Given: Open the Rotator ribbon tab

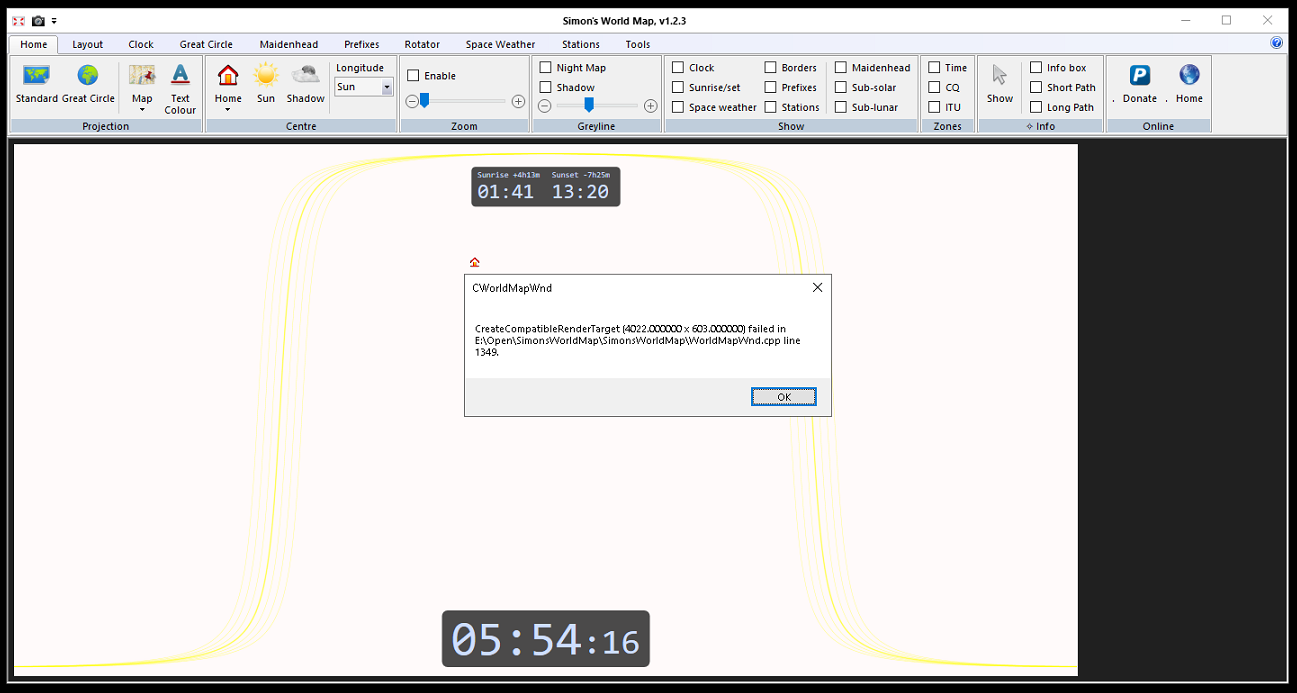Looking at the screenshot, I should click(x=422, y=44).
